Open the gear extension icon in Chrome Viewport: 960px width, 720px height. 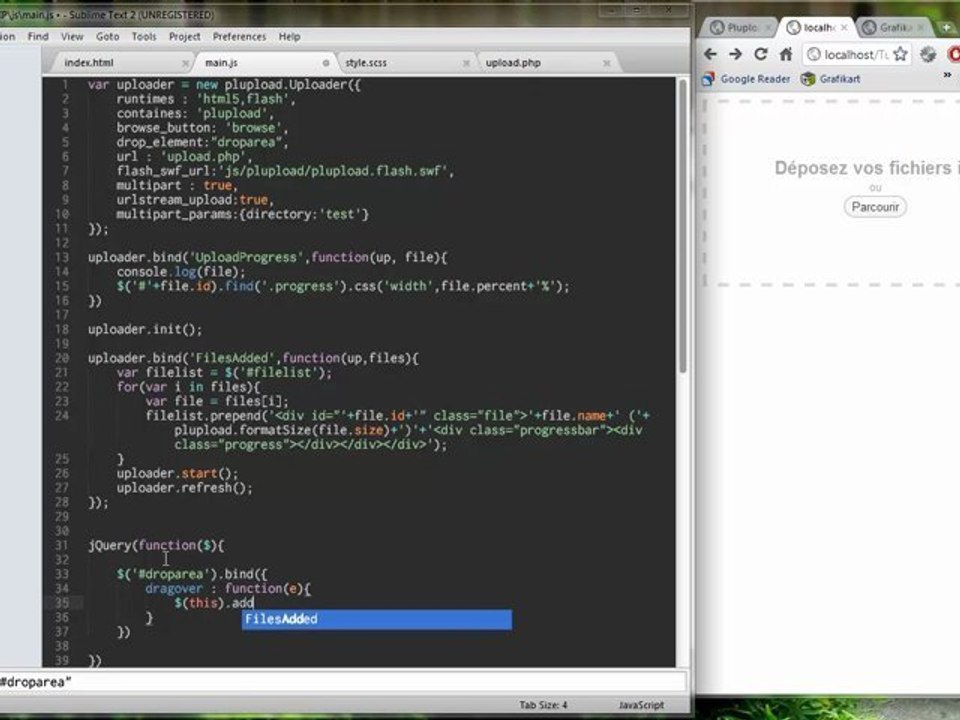tap(928, 54)
